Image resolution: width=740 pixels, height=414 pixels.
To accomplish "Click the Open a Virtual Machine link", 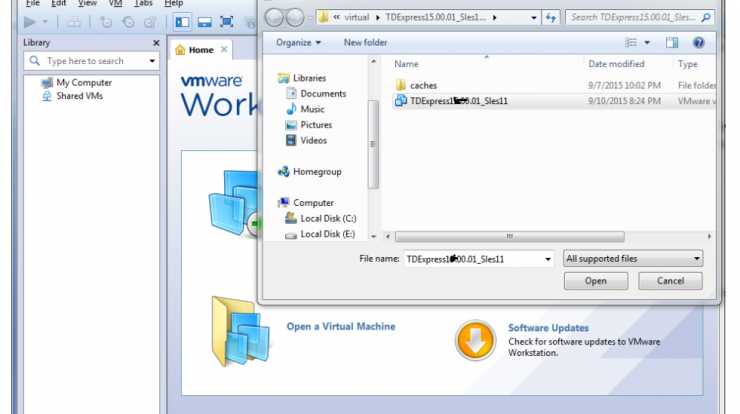I will click(x=341, y=327).
